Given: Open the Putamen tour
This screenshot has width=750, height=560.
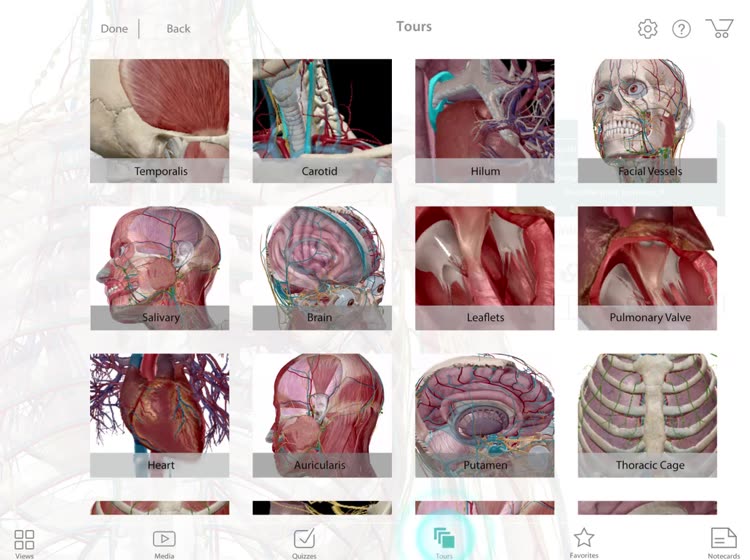Looking at the screenshot, I should click(x=485, y=416).
